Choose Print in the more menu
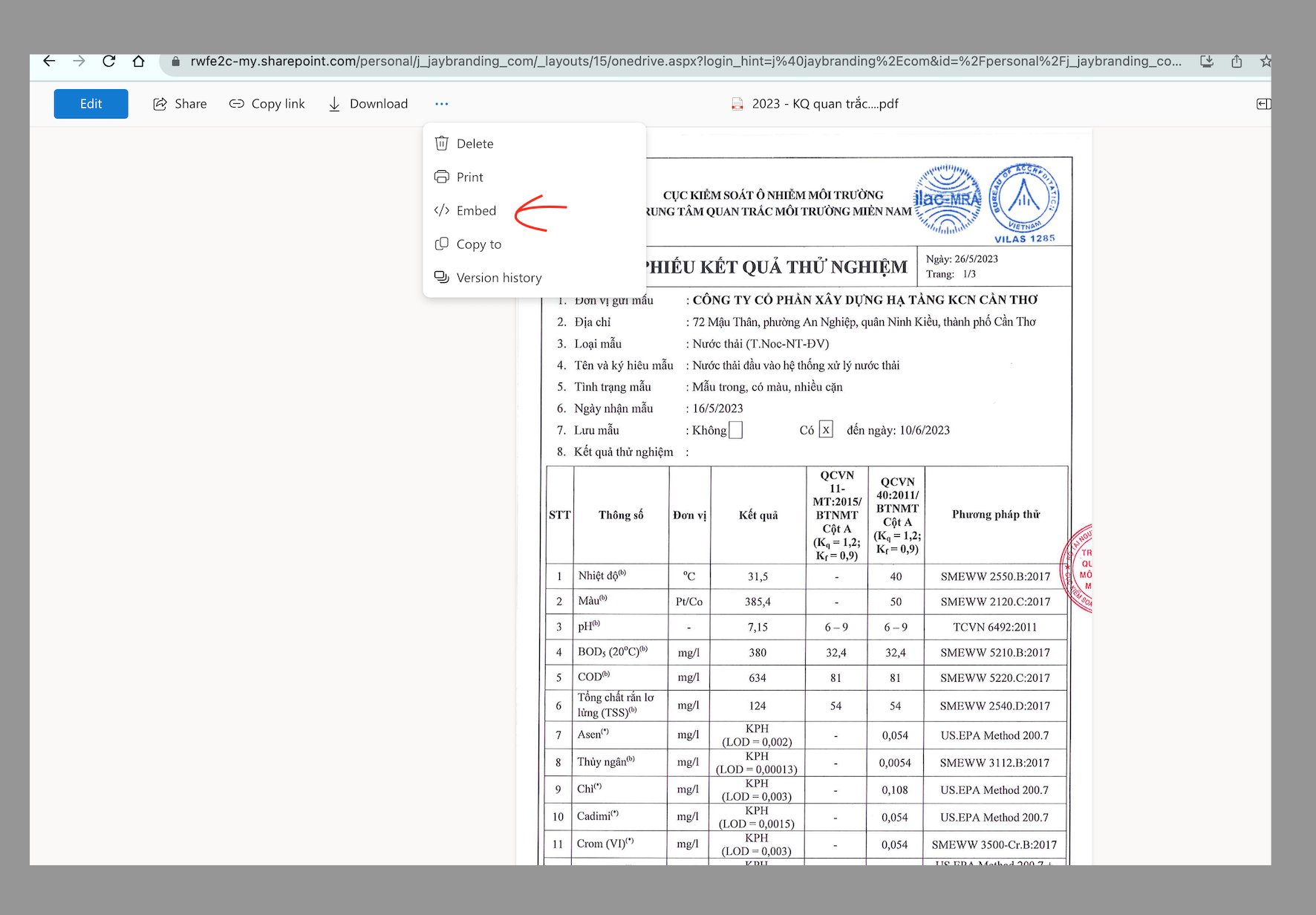The width and height of the screenshot is (1316, 915). [x=469, y=178]
